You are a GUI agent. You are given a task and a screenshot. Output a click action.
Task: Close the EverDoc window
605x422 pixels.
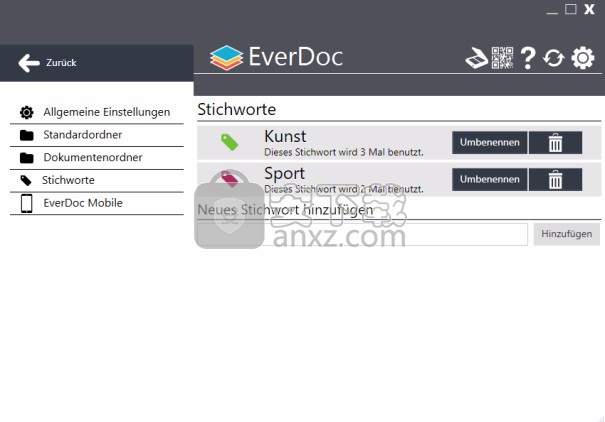coord(589,9)
